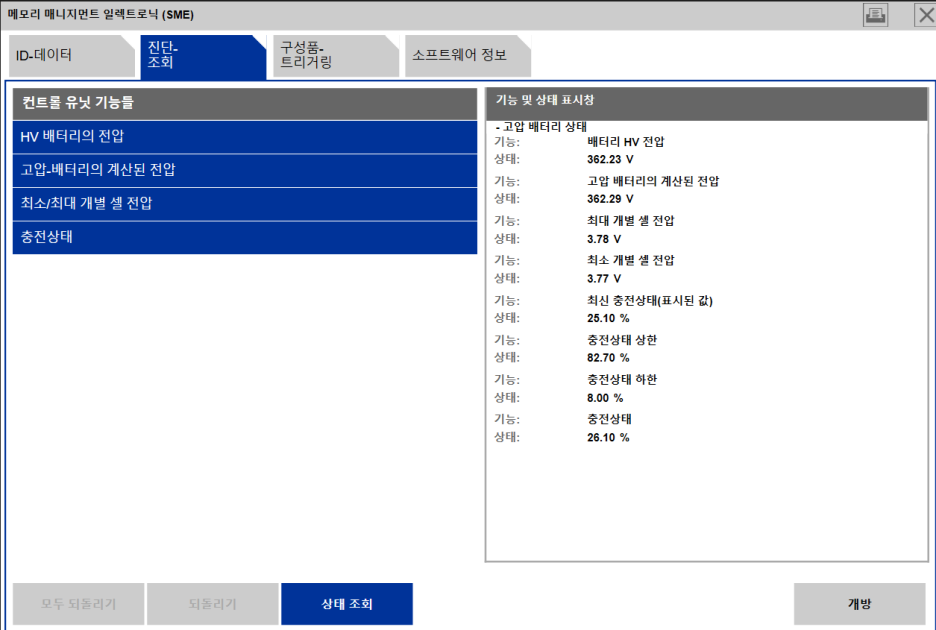The image size is (936, 630).
Task: Click the 개방 button
Action: pyautogui.click(x=860, y=604)
